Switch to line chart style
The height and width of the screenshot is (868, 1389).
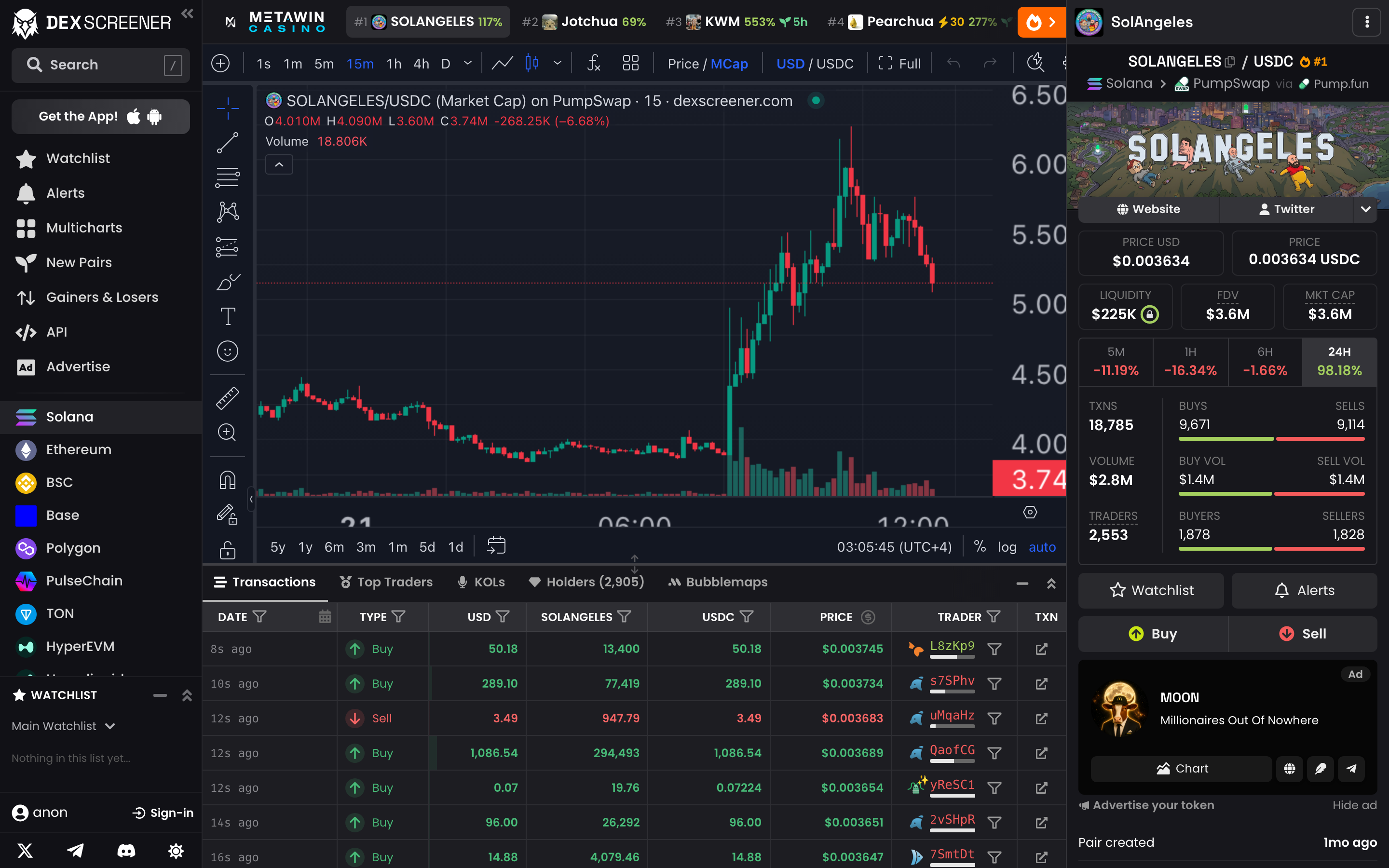(x=502, y=63)
